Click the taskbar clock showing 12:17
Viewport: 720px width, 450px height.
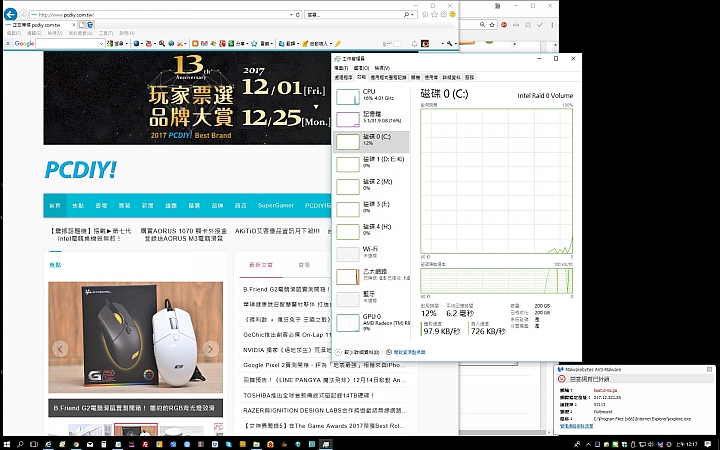[x=687, y=444]
